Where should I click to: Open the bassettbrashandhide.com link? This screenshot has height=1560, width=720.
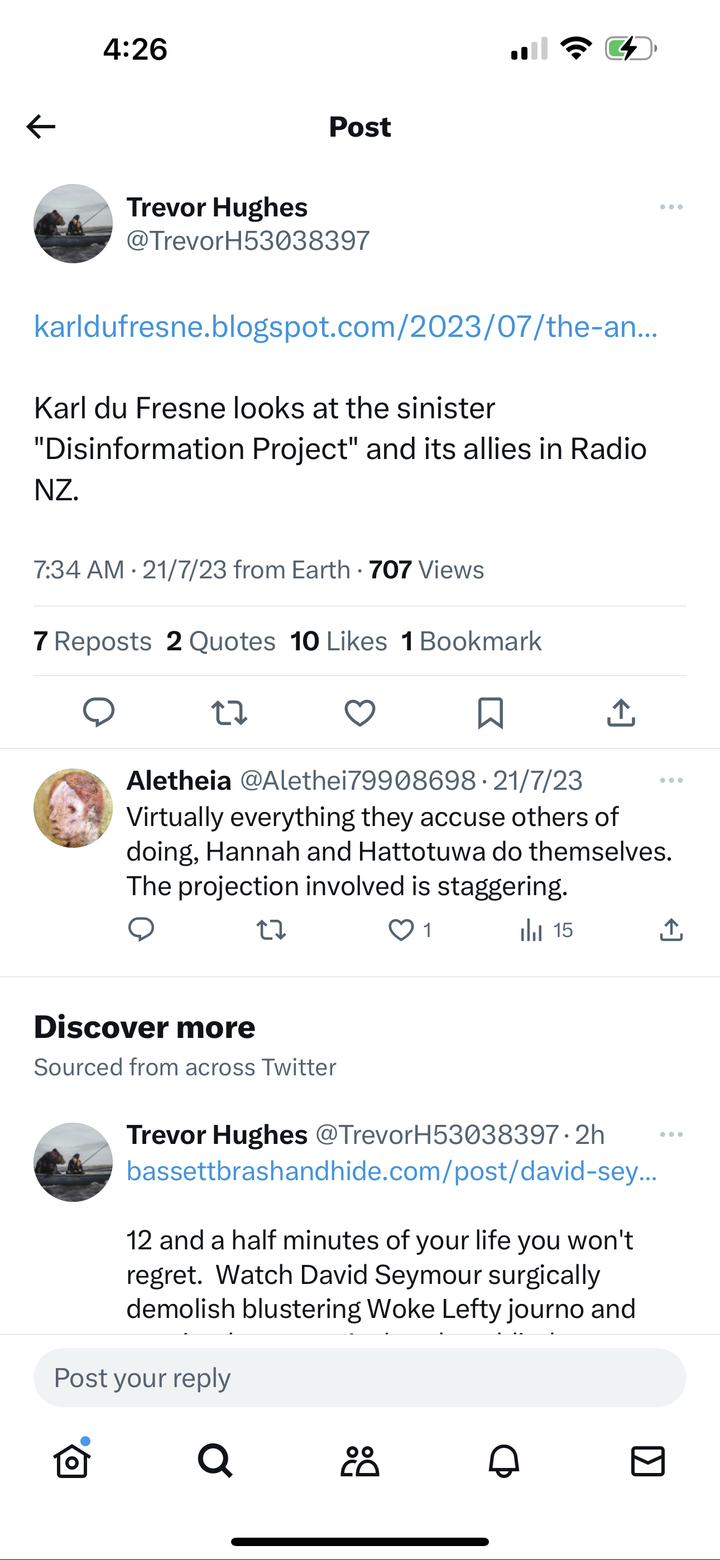392,1171
